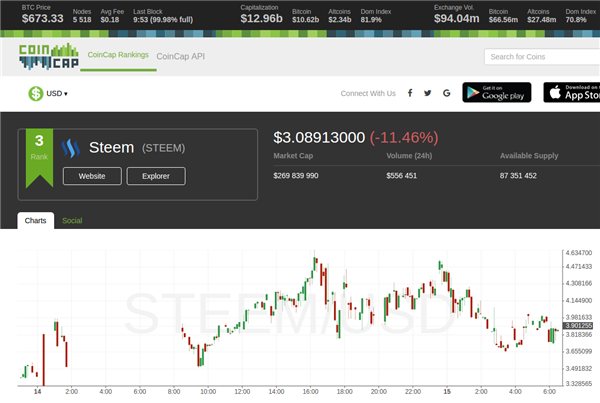Click the CoinCap logo
Viewport: 600px width, 403px height.
49,56
